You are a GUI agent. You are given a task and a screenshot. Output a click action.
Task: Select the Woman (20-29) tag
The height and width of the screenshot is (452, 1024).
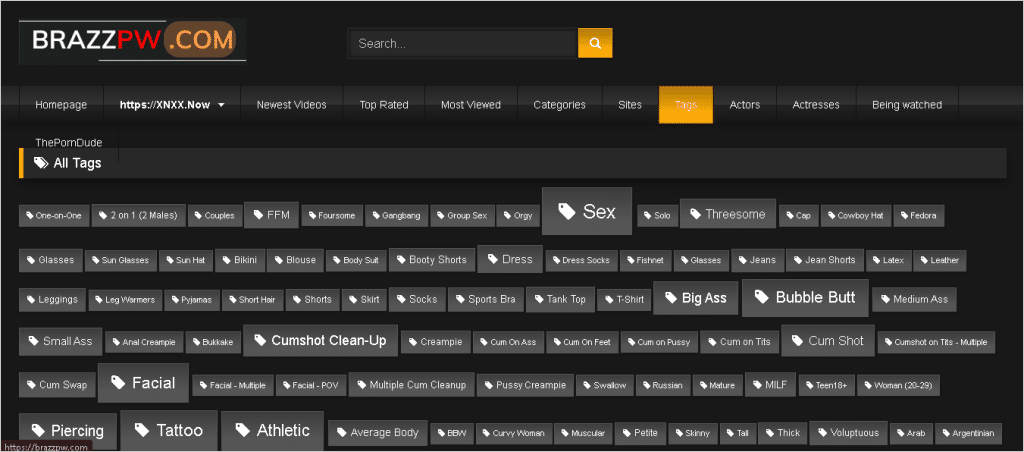[x=899, y=385]
